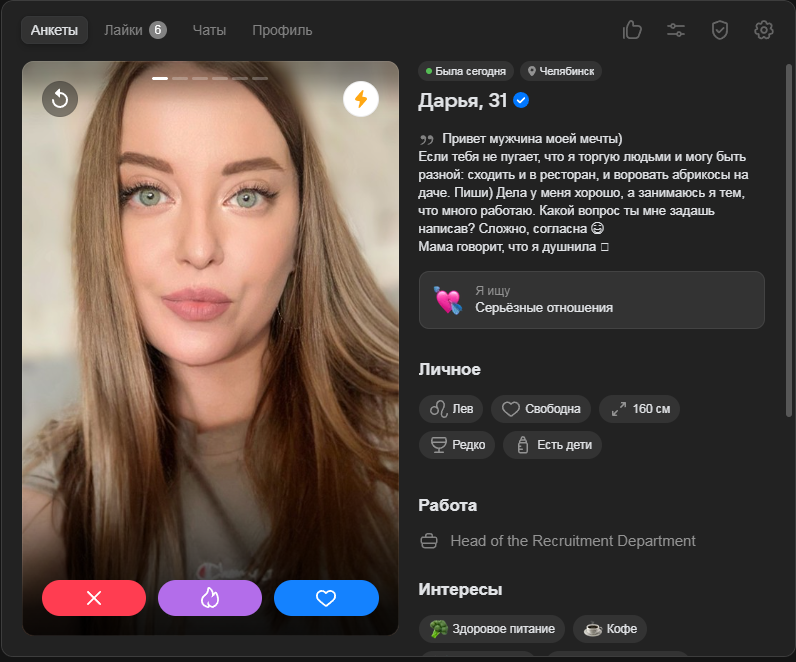Screen dimensions: 796x662
Task: Click the name Дарья, 31
Action: click(462, 101)
